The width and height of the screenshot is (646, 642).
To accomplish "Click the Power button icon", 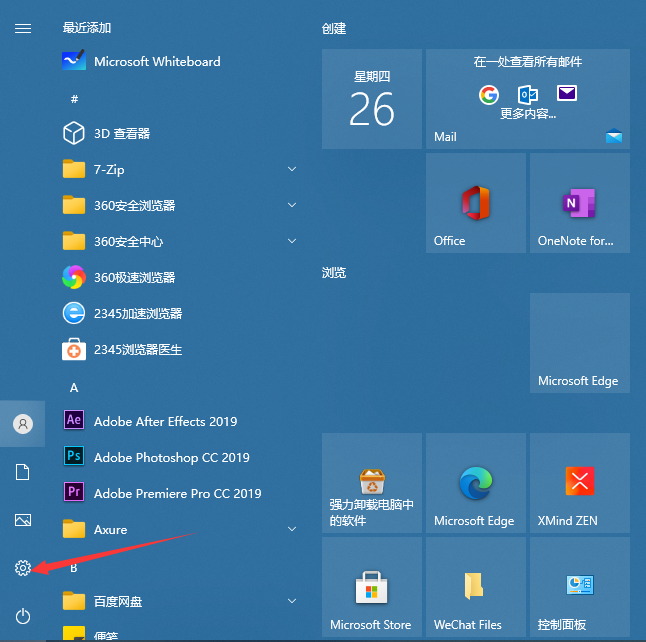I will tap(22, 616).
